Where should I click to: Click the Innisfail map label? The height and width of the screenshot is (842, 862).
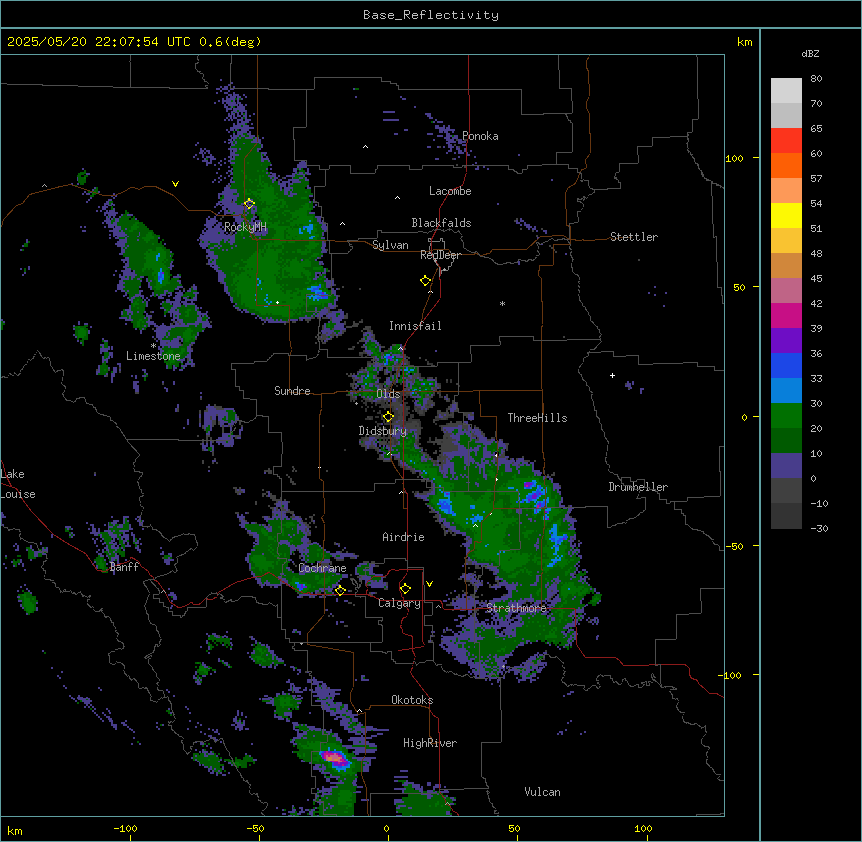point(415,326)
